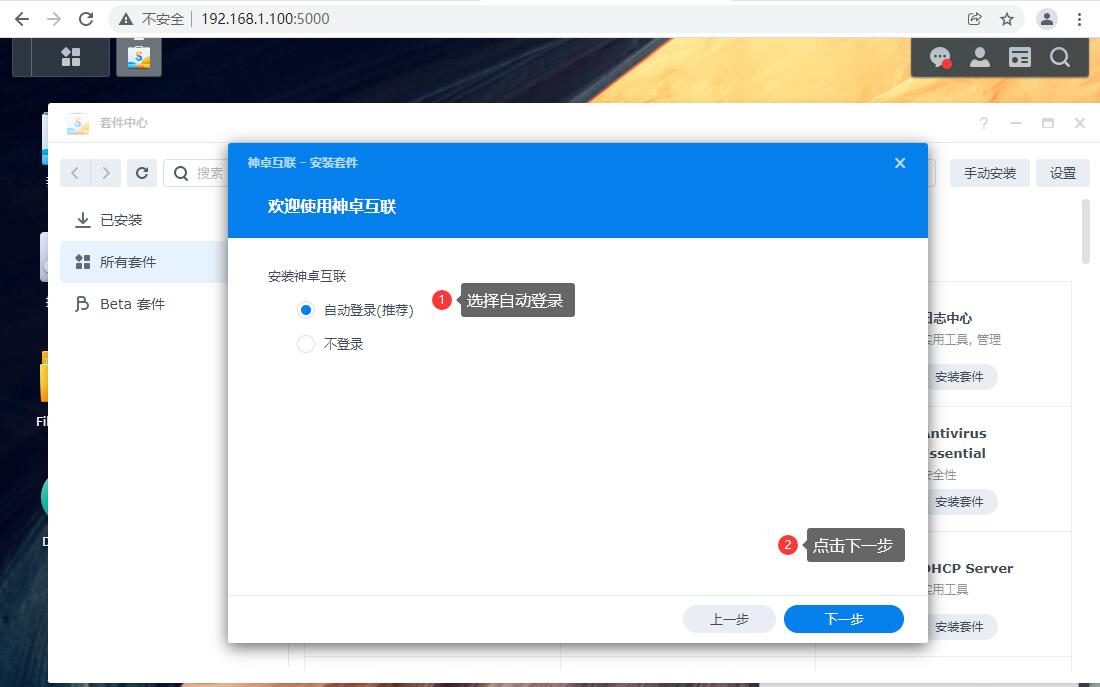
Task: Click the address bar URL 192.168.1.100:5000
Action: (265, 19)
